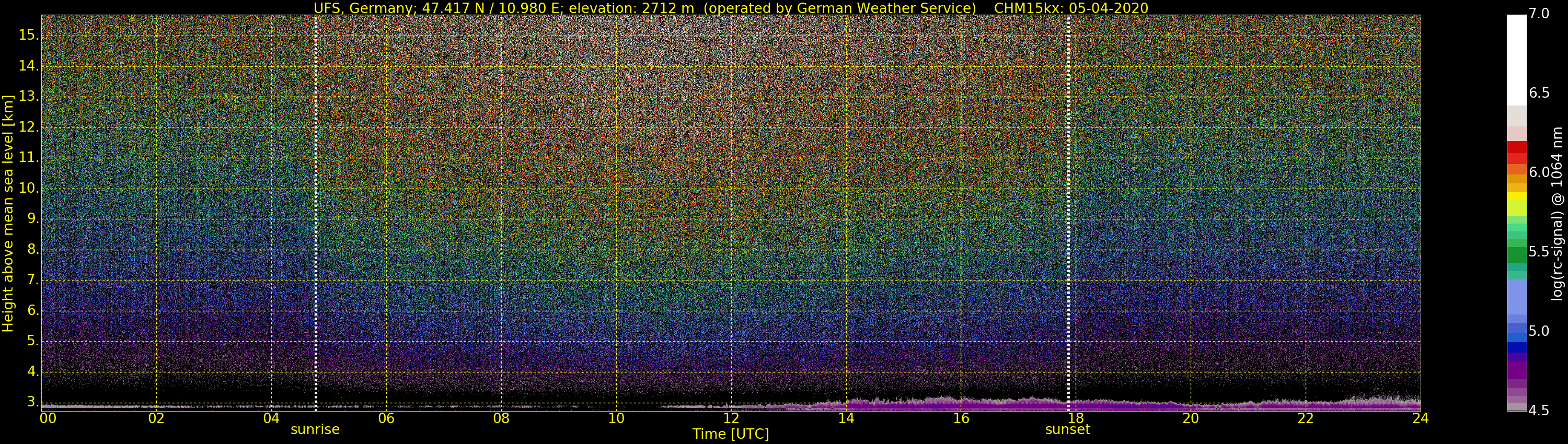This screenshot has width=1568, height=444.
Task: Click the height tick label '9.'
Action: click(x=32, y=219)
